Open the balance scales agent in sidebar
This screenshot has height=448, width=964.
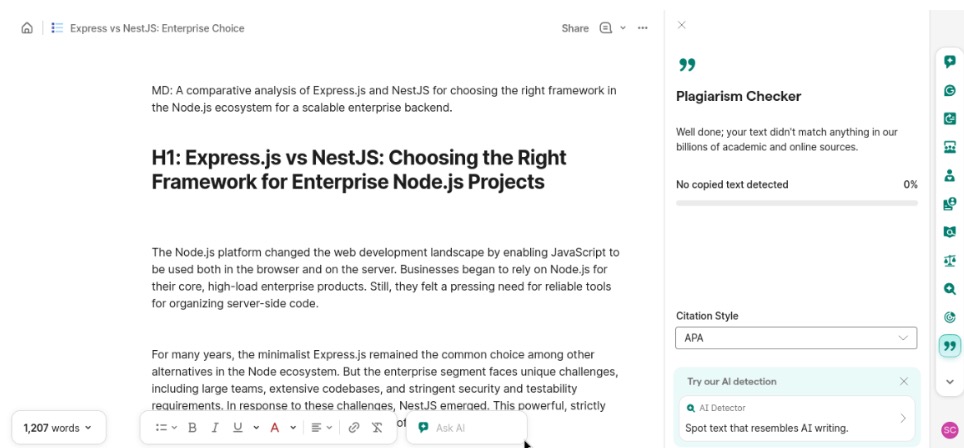pos(950,261)
